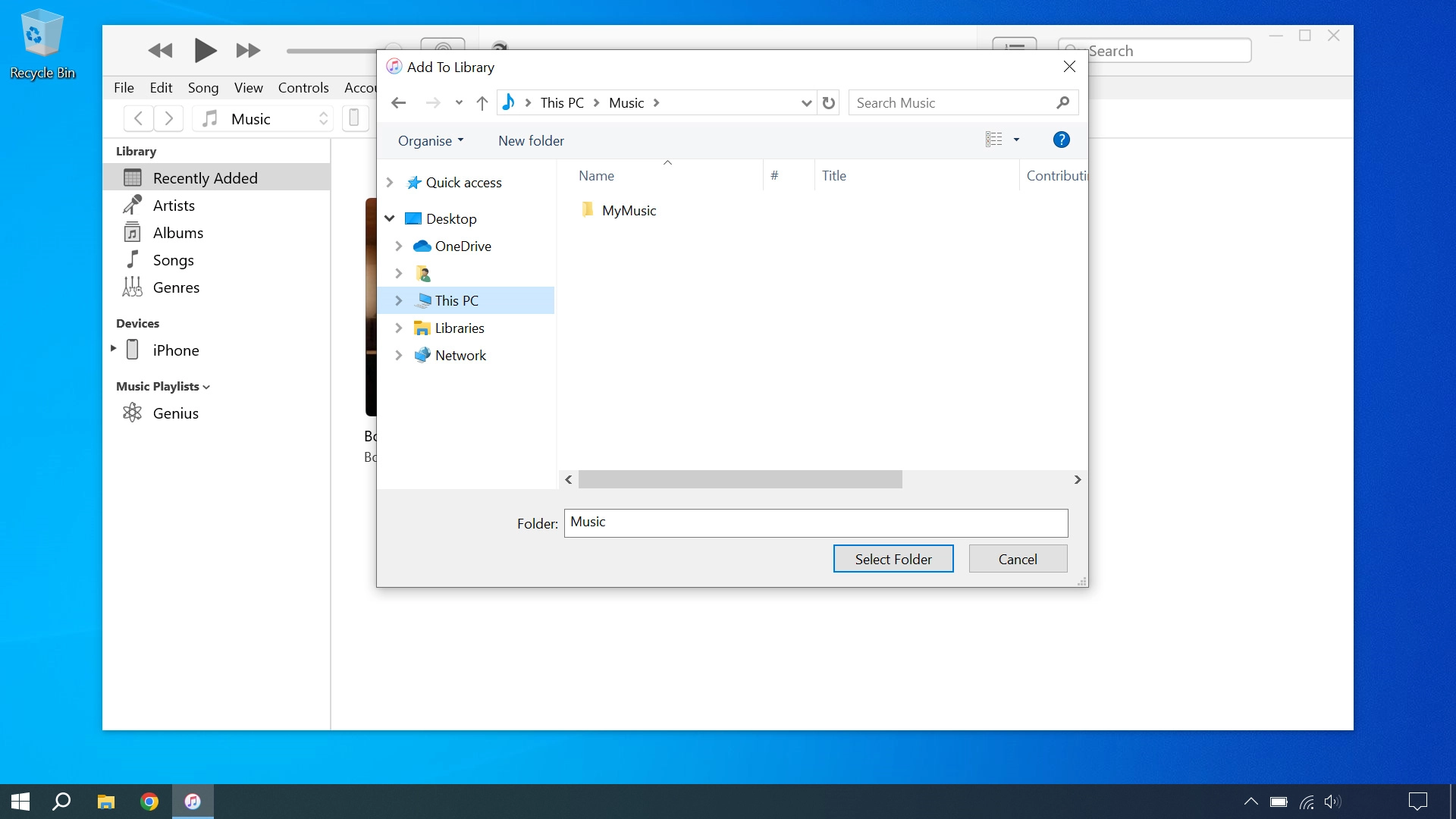This screenshot has width=1456, height=819.
Task: Open the Controls menu
Action: pos(303,87)
